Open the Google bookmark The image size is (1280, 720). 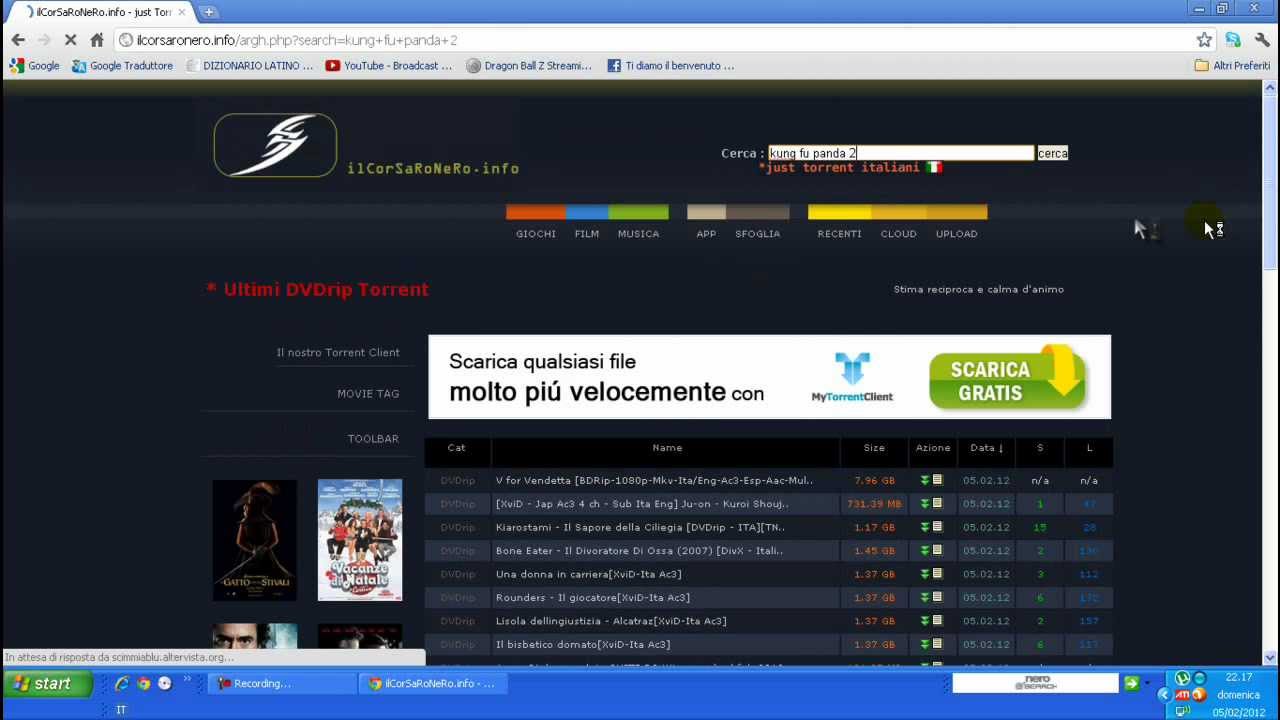click(34, 66)
